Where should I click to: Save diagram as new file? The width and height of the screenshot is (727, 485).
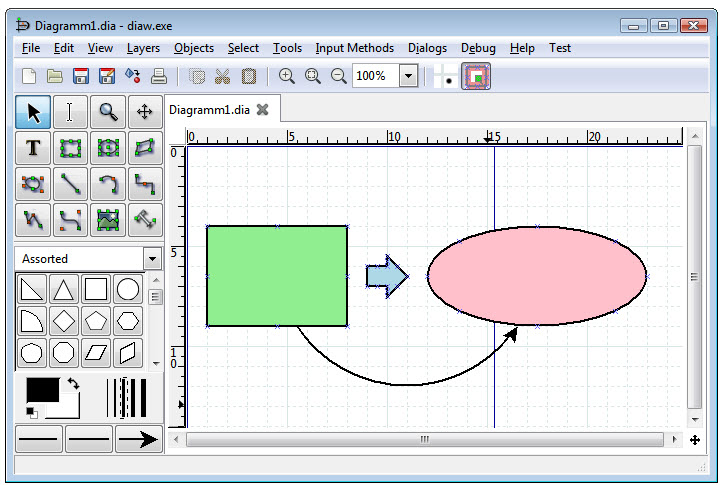tap(107, 76)
